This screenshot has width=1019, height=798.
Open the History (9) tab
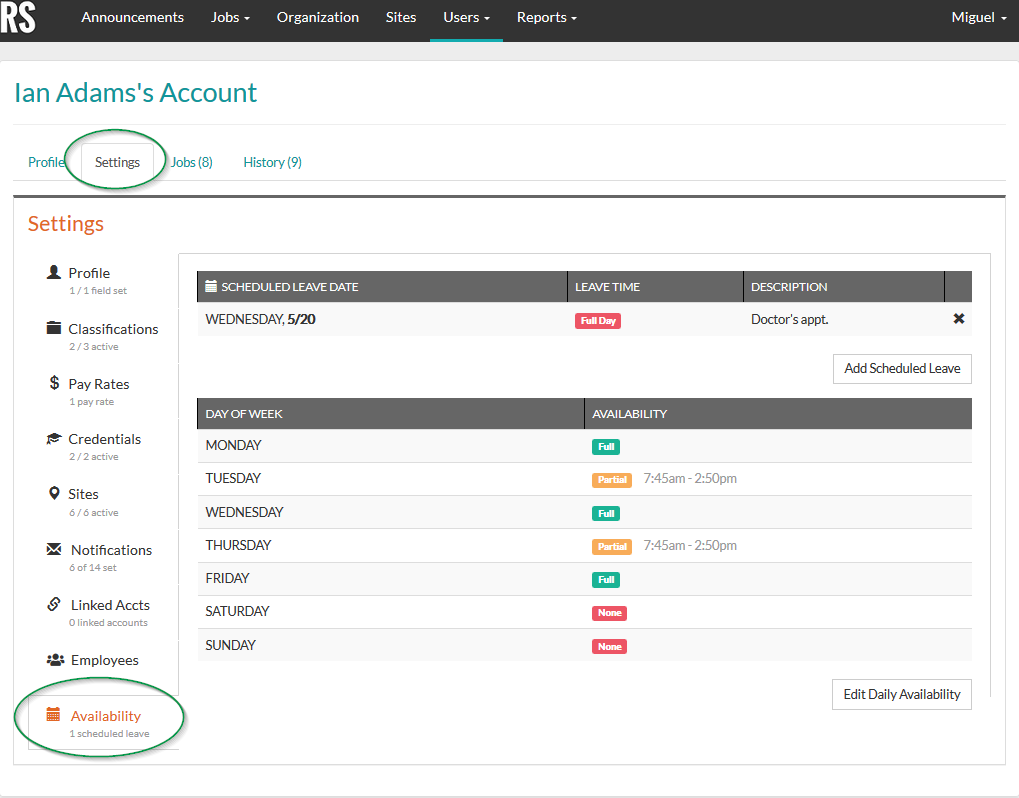pyautogui.click(x=272, y=162)
